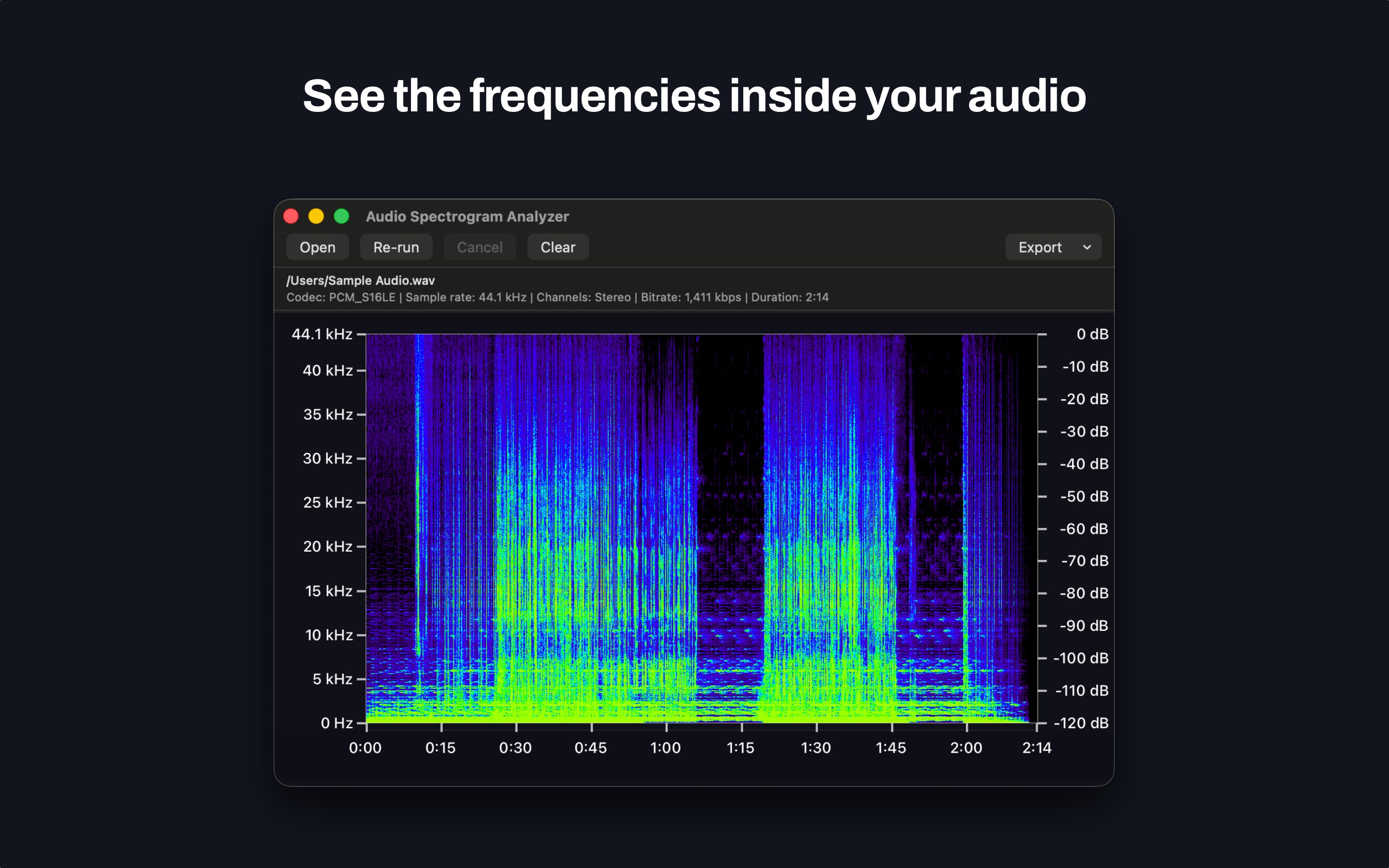
Task: Click the 35 kHz frequency axis label
Action: pyautogui.click(x=328, y=415)
